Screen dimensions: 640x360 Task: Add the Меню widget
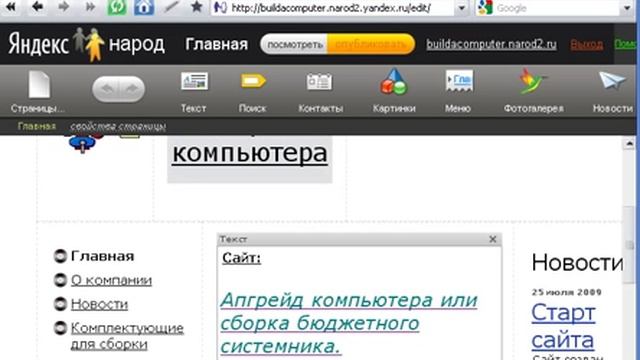[x=458, y=91]
